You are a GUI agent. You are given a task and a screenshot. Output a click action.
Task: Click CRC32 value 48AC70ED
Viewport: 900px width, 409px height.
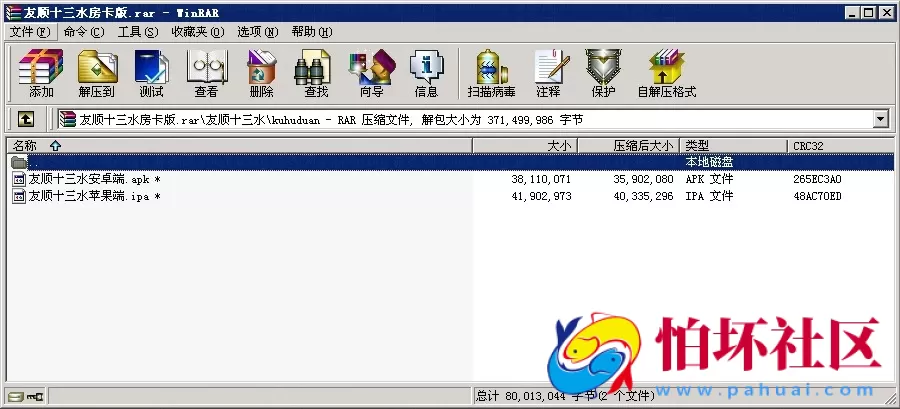pyautogui.click(x=817, y=196)
